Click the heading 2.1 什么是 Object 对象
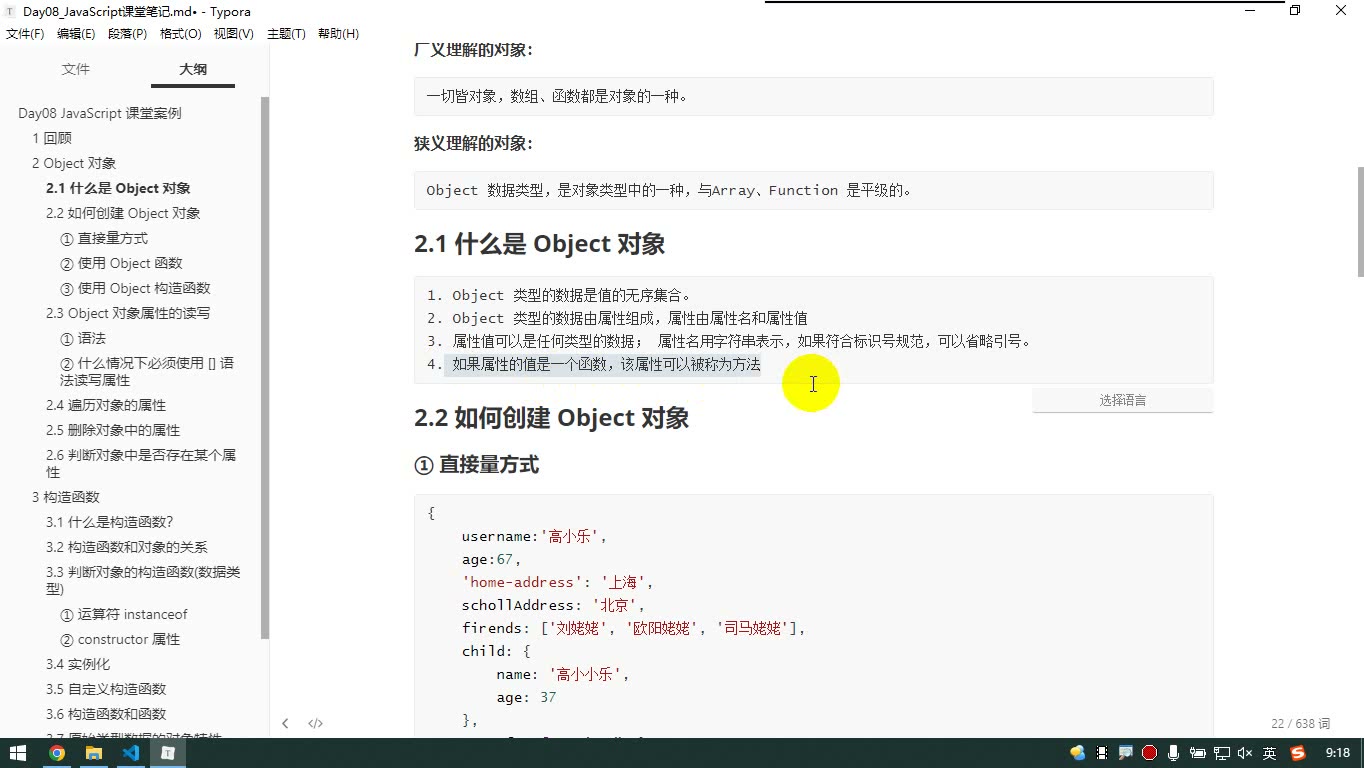The width and height of the screenshot is (1364, 768). click(x=539, y=244)
